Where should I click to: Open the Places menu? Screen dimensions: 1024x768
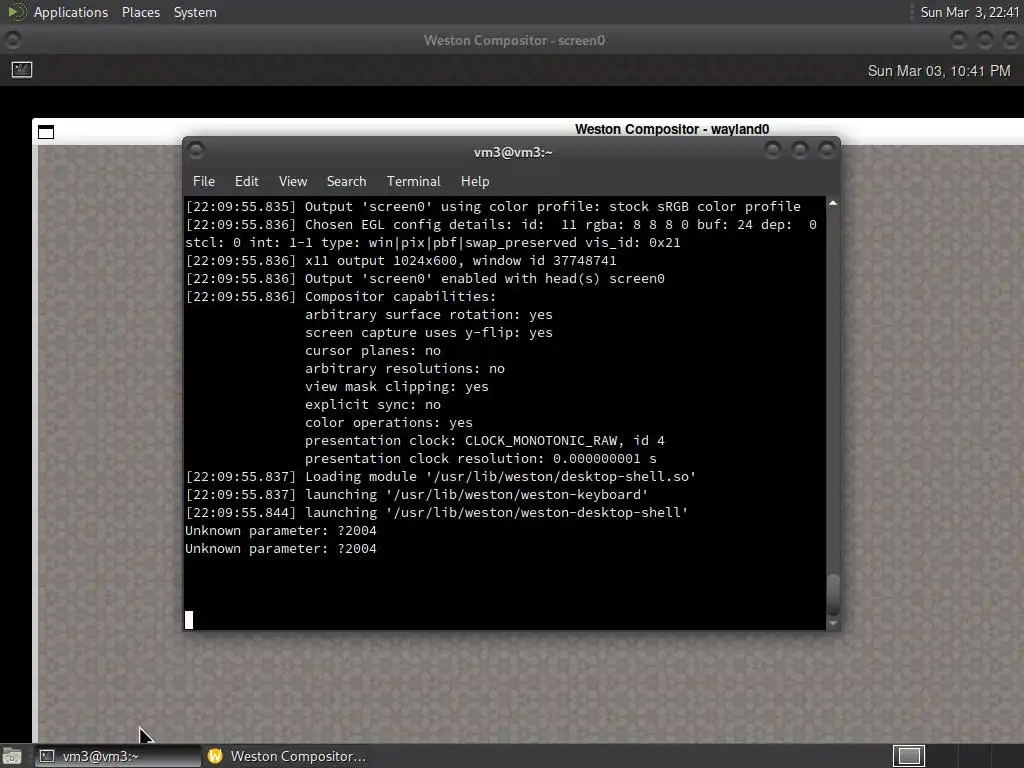140,12
